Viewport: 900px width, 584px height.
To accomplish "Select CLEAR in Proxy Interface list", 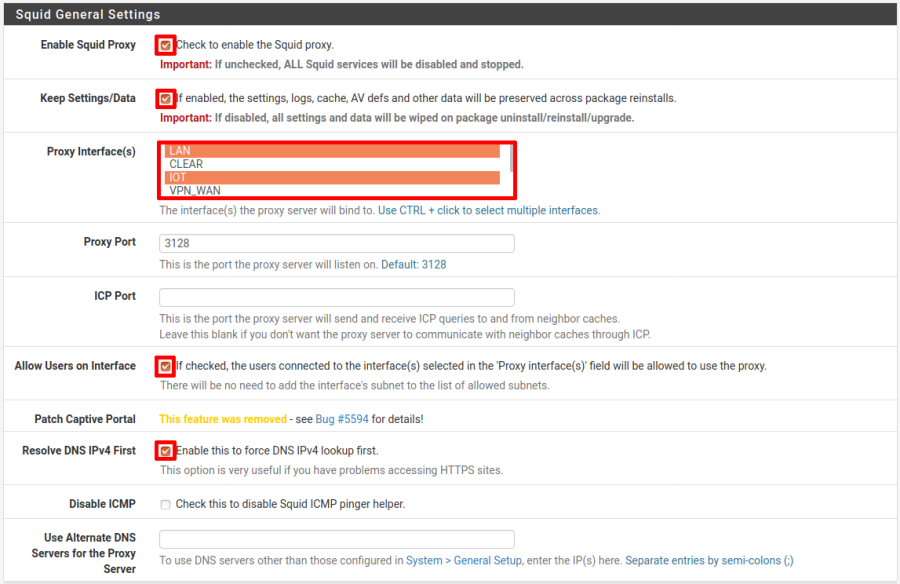I will pyautogui.click(x=331, y=164).
